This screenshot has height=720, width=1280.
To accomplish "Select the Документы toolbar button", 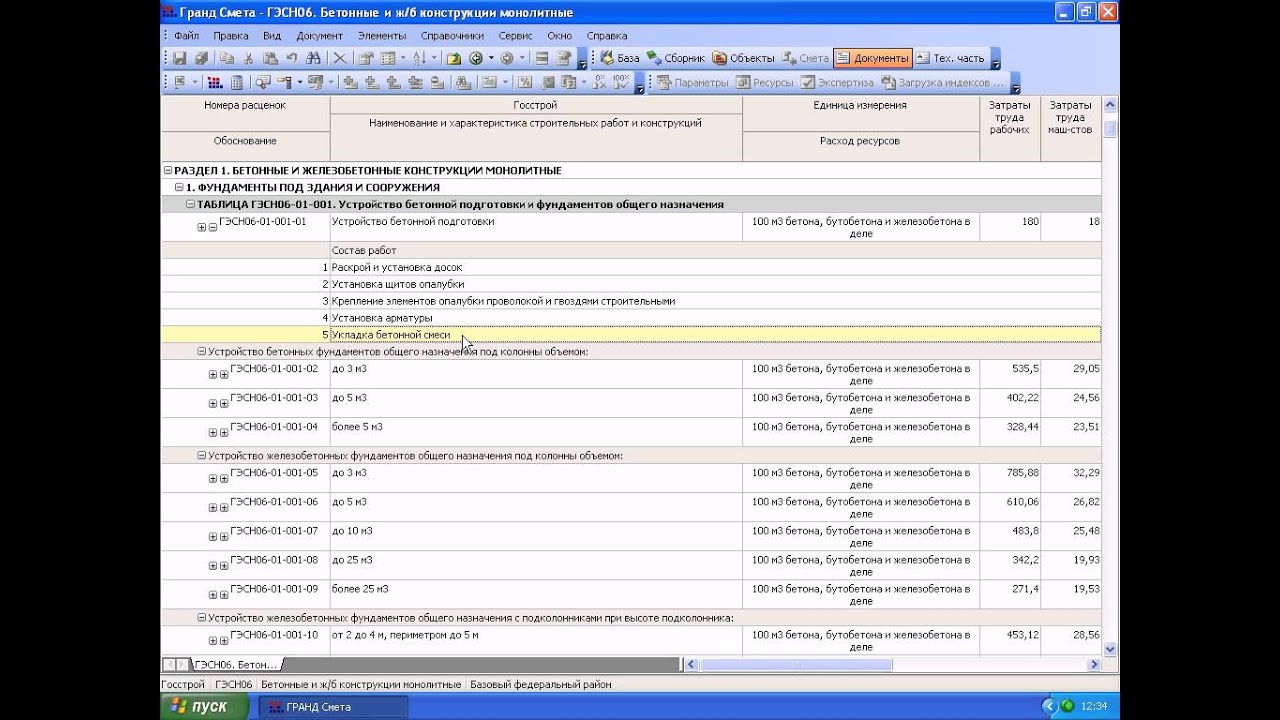I will coord(872,58).
